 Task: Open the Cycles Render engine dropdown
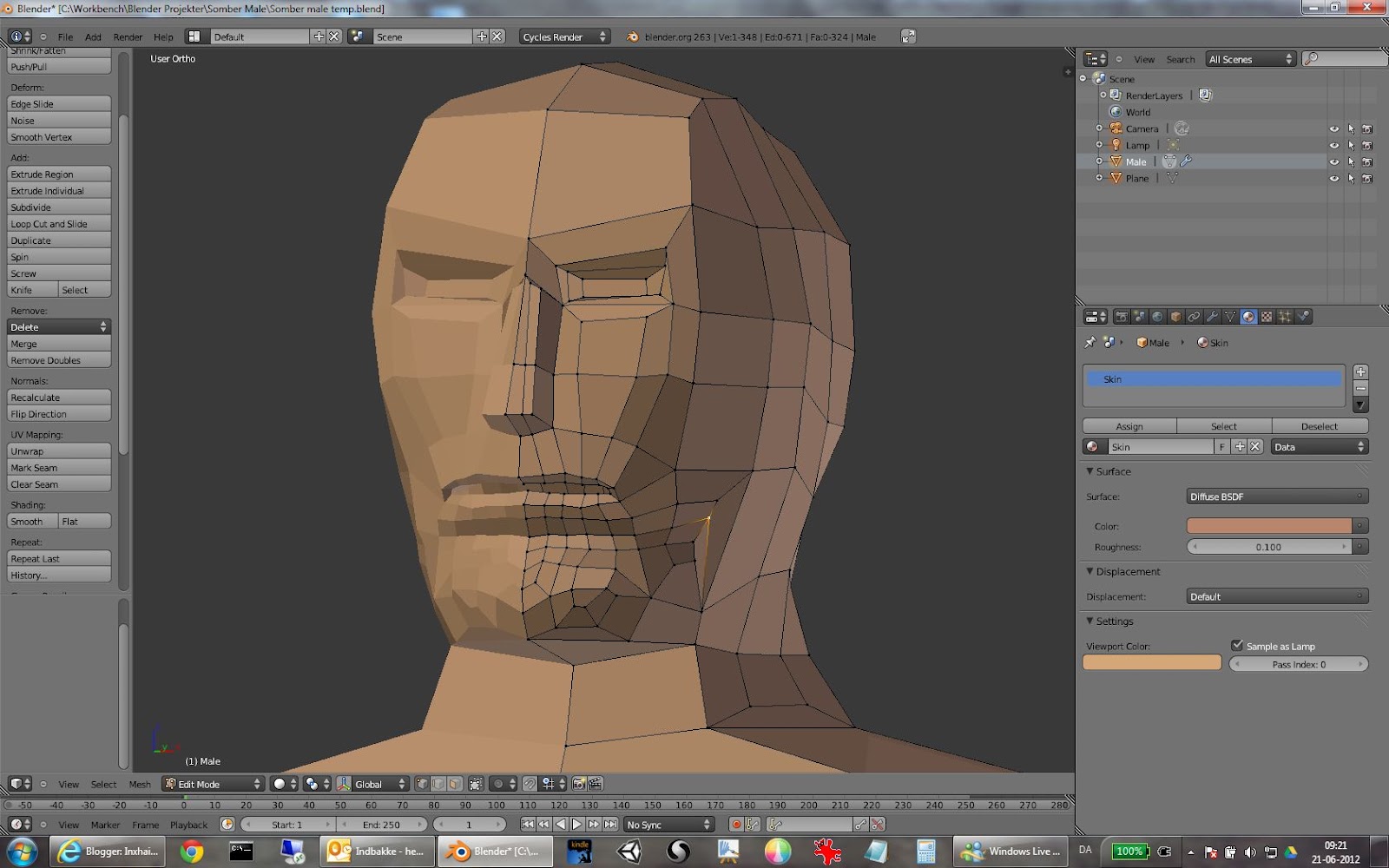click(x=564, y=36)
